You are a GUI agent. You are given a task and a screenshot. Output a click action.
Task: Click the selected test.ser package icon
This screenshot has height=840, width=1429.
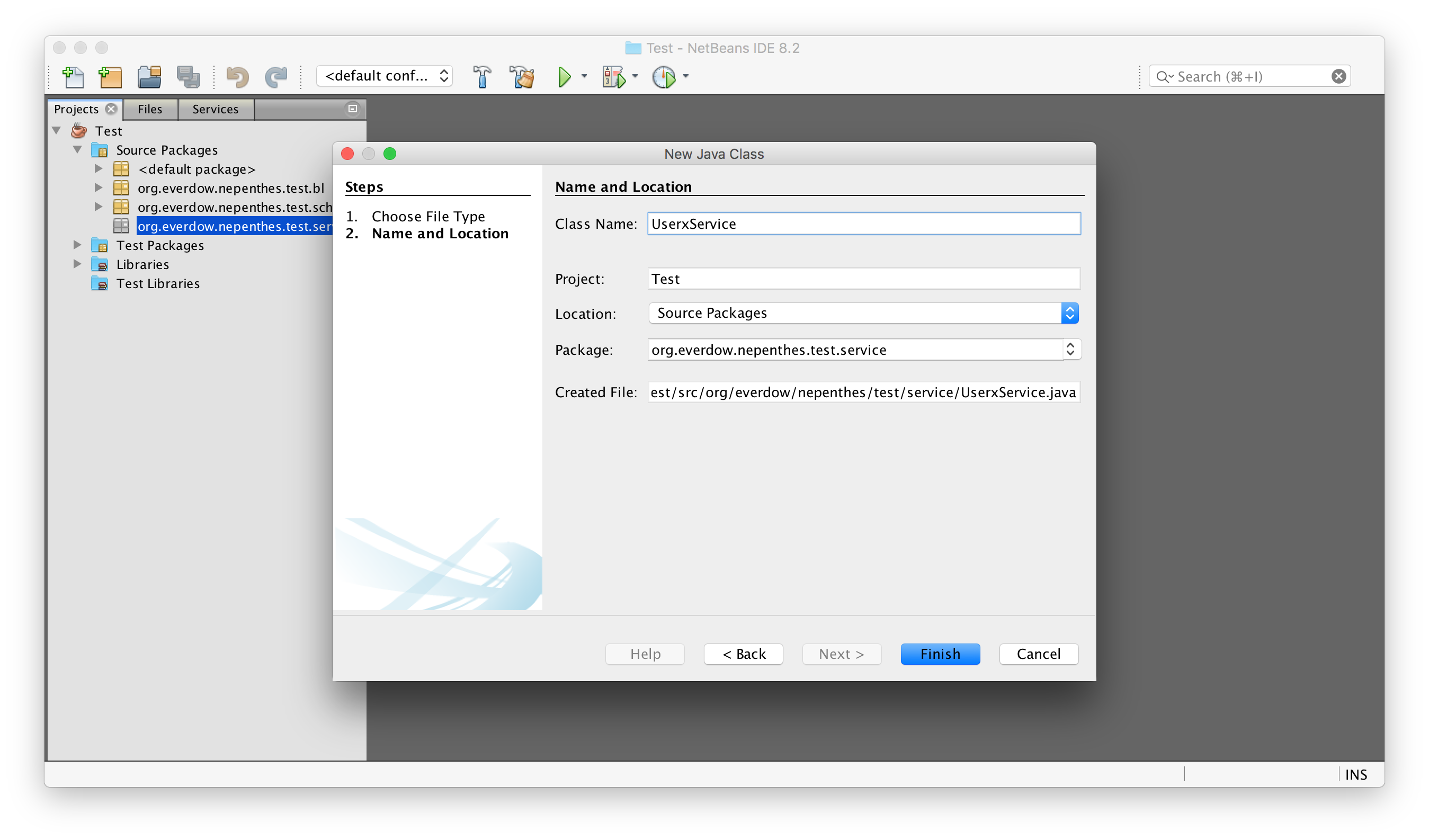(x=121, y=226)
